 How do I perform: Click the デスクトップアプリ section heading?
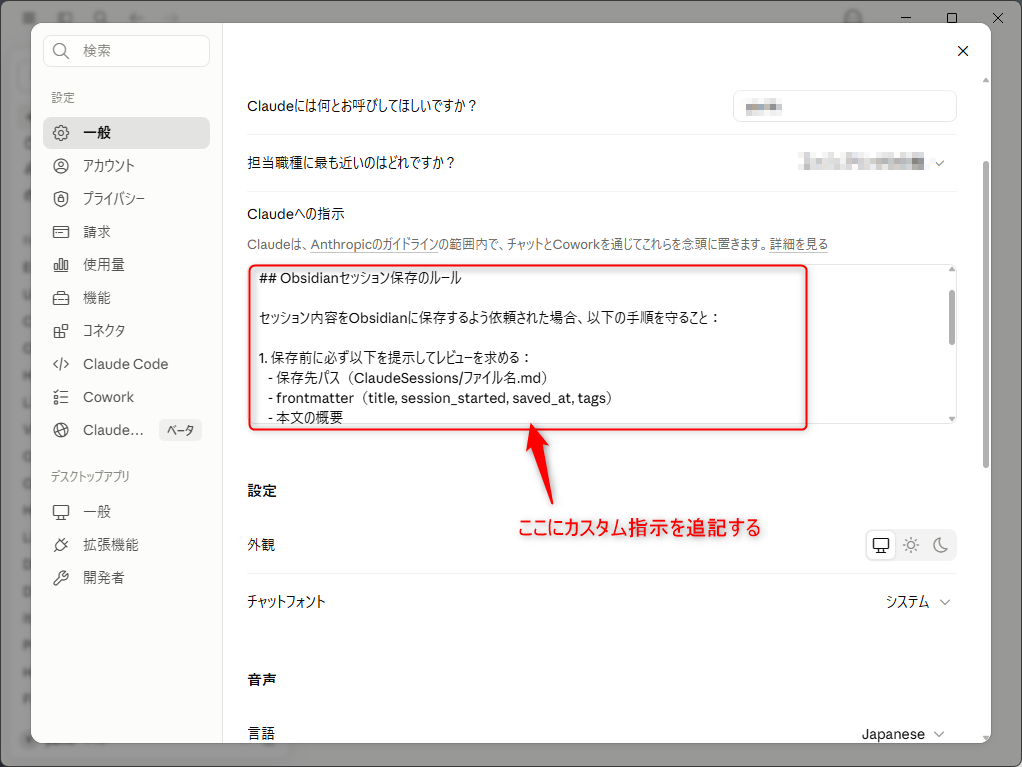(x=90, y=476)
